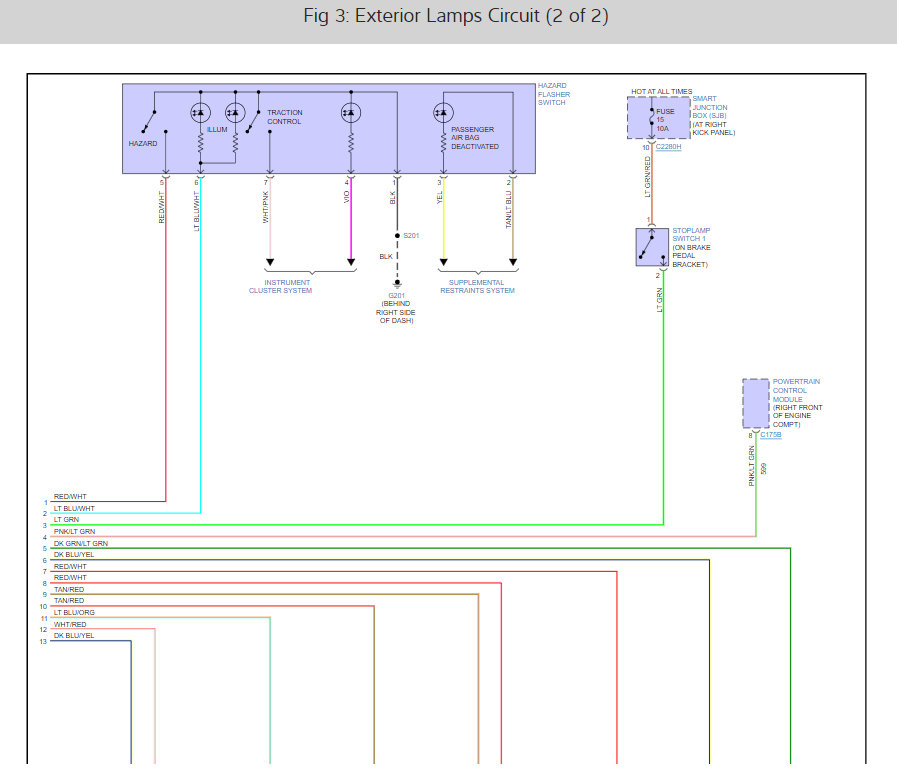Click the G201 ground label
The width and height of the screenshot is (897, 780).
396,296
